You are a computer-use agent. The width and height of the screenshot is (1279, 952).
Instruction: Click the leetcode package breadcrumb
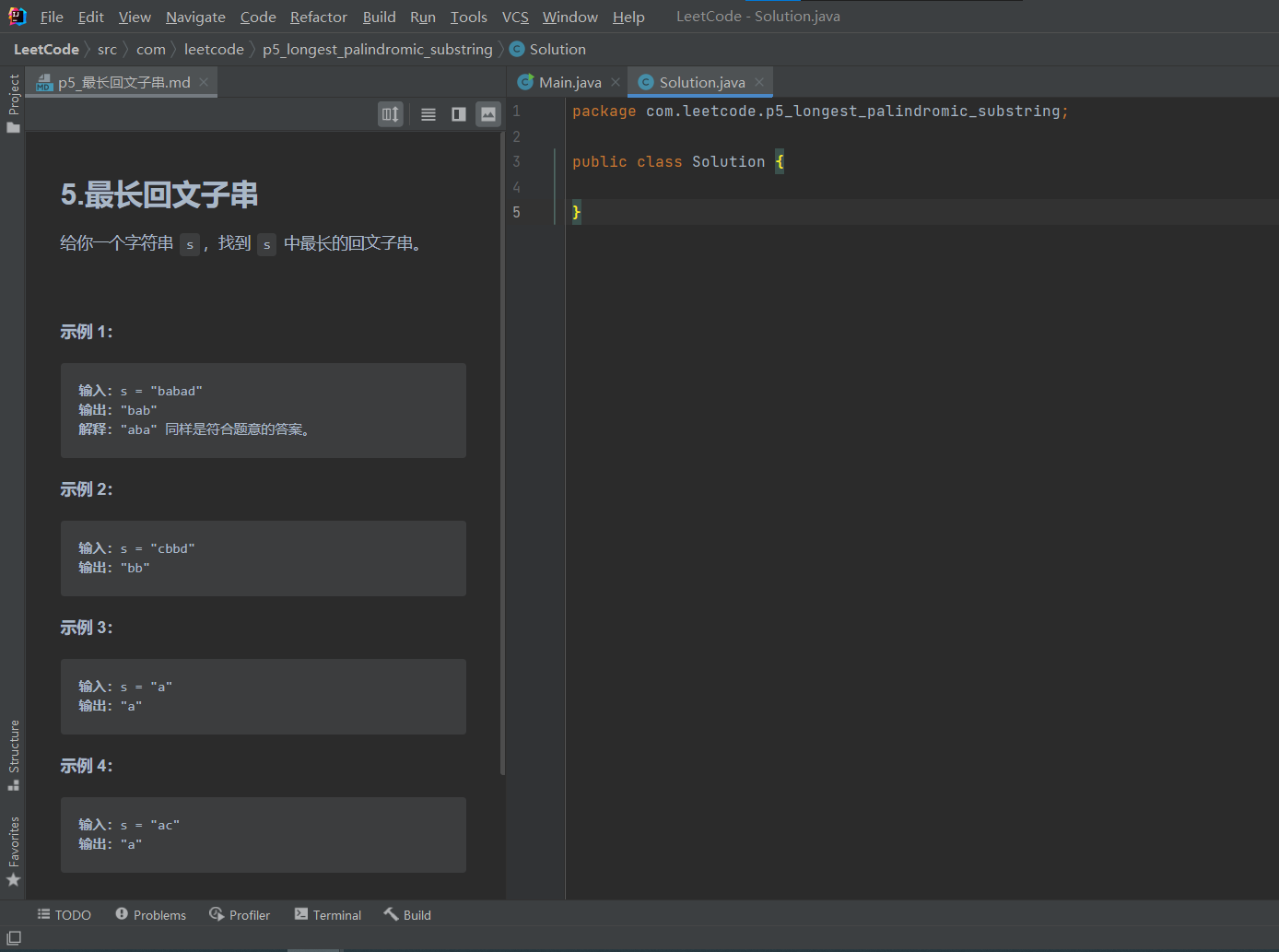[214, 49]
